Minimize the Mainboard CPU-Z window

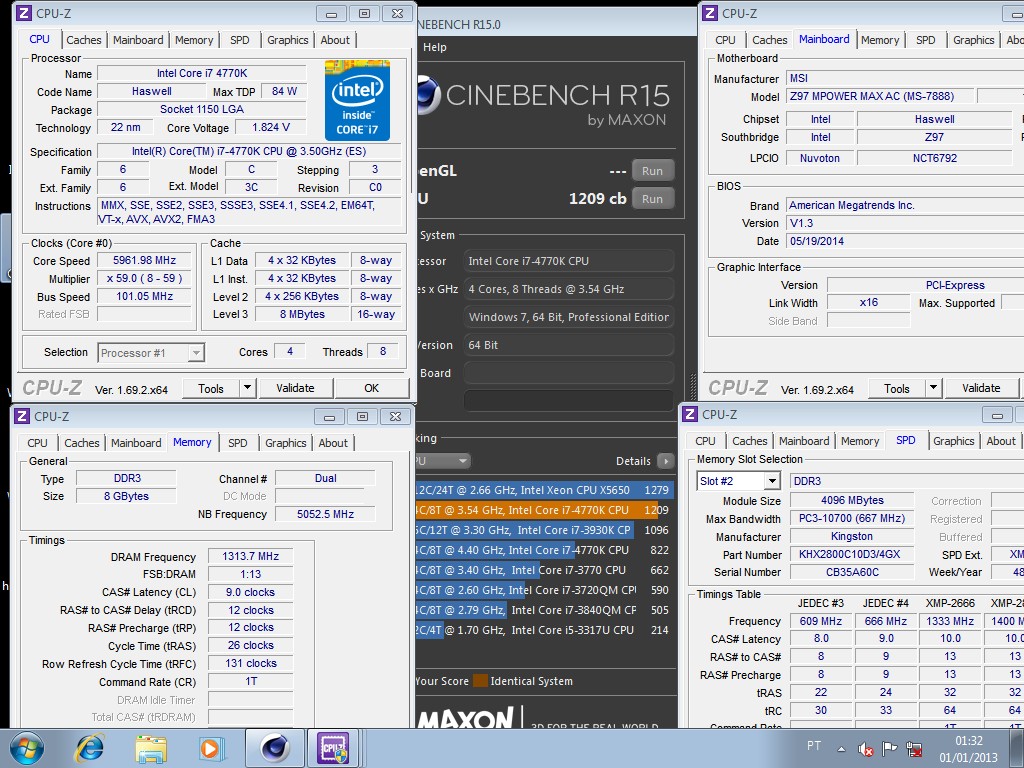coord(1014,14)
